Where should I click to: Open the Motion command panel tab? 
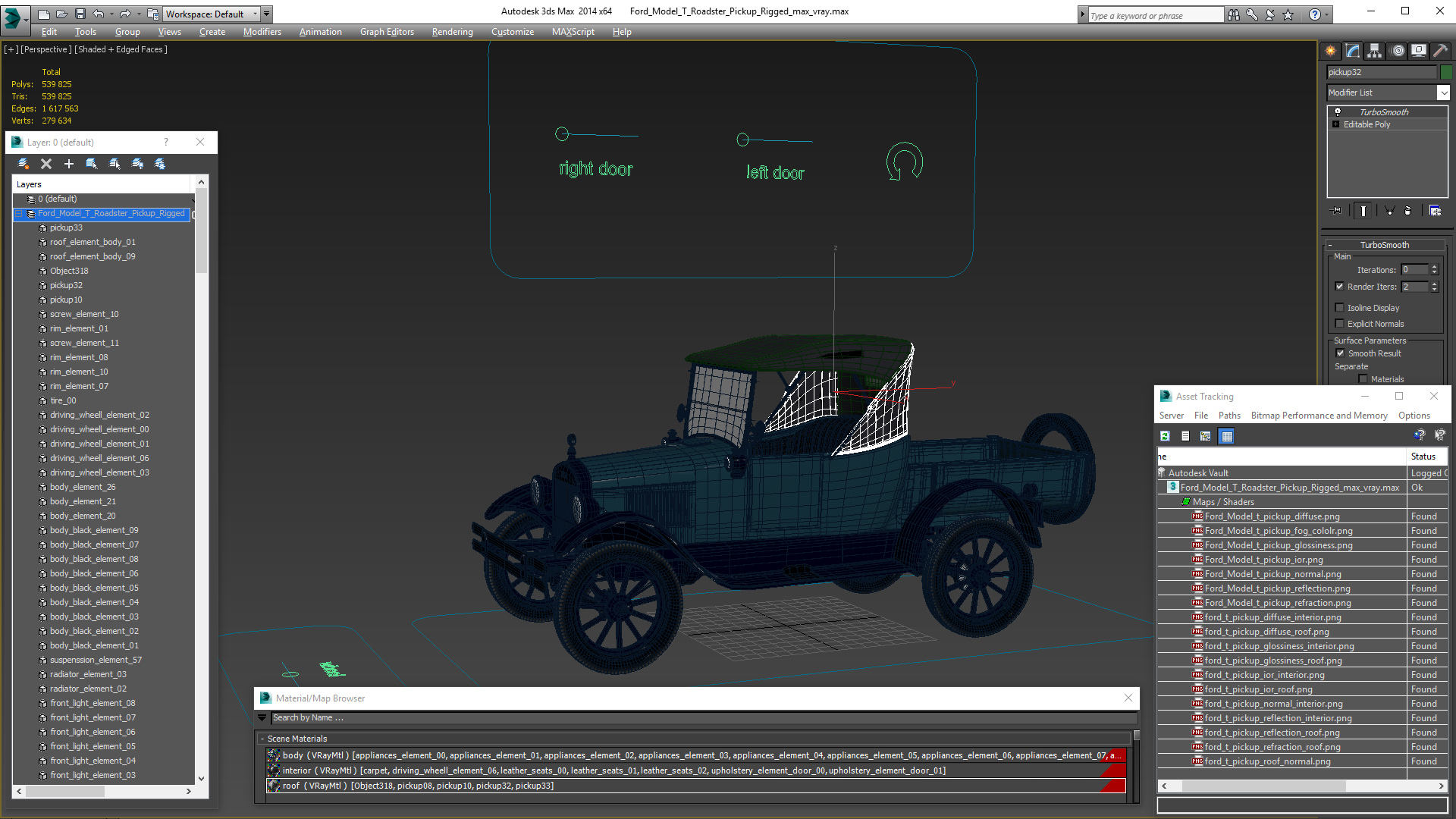(x=1397, y=51)
